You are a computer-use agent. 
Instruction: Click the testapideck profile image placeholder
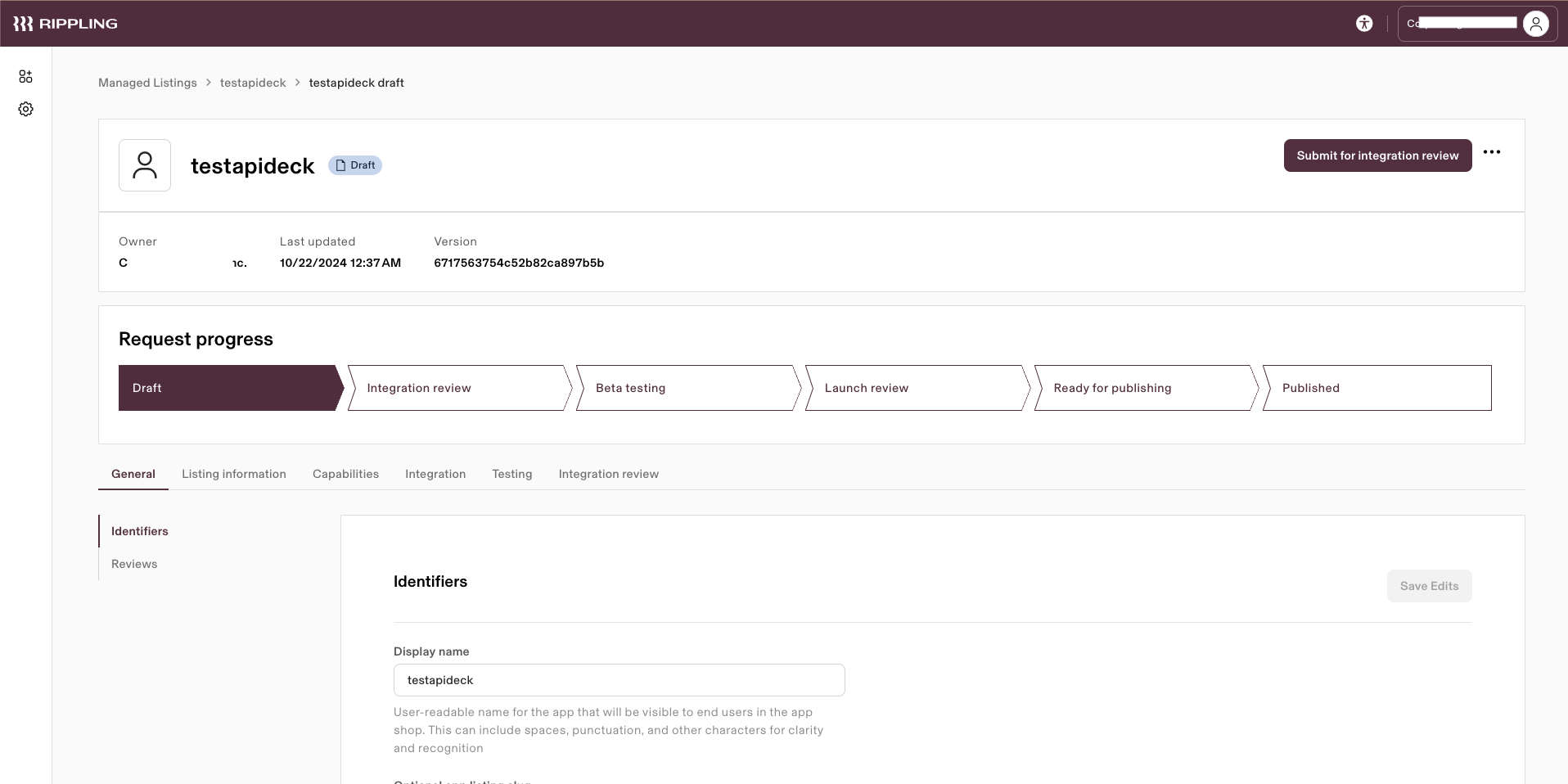click(x=144, y=164)
